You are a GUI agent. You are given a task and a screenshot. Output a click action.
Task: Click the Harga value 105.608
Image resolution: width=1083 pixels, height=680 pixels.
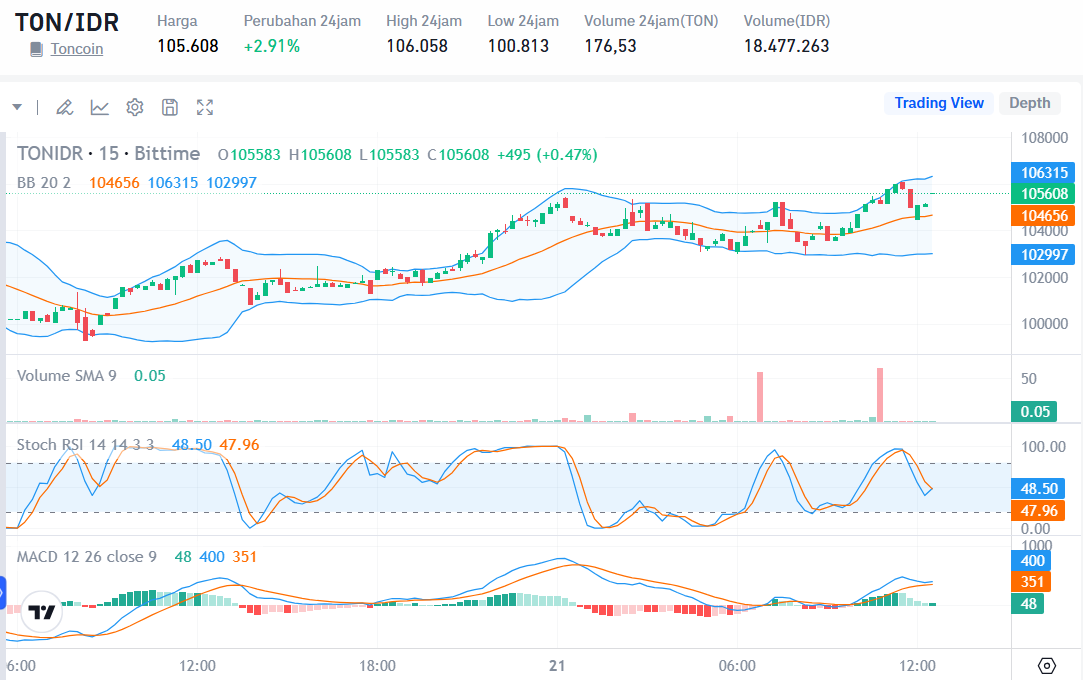[188, 46]
